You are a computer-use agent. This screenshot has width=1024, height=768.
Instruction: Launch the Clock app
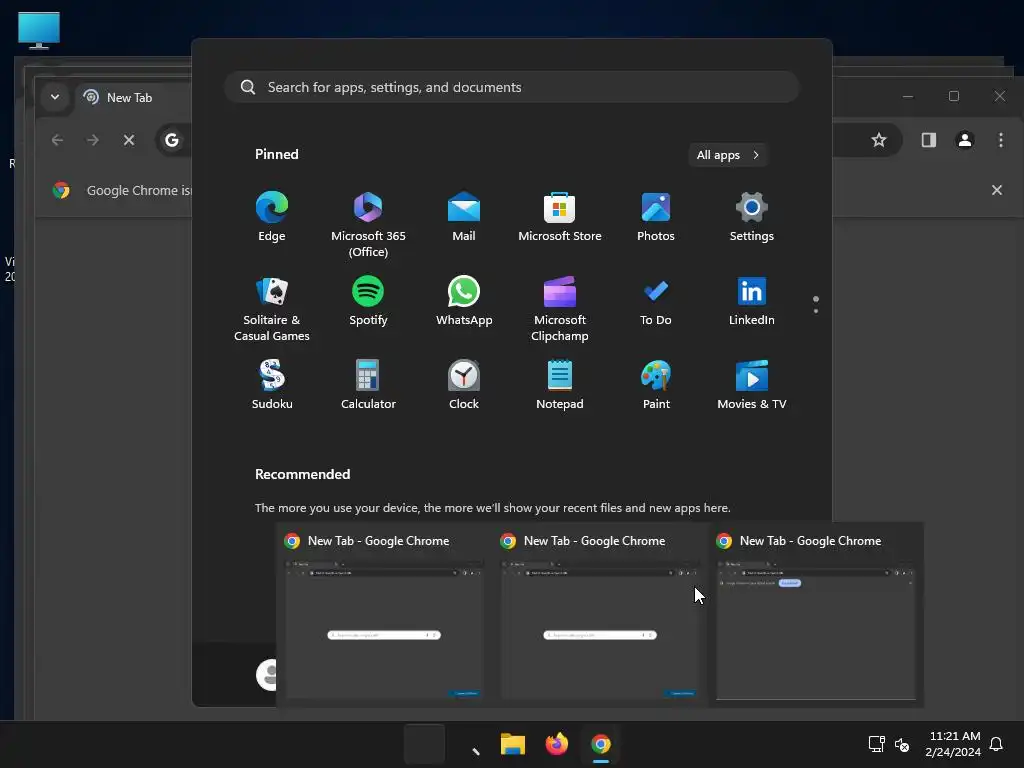[464, 385]
